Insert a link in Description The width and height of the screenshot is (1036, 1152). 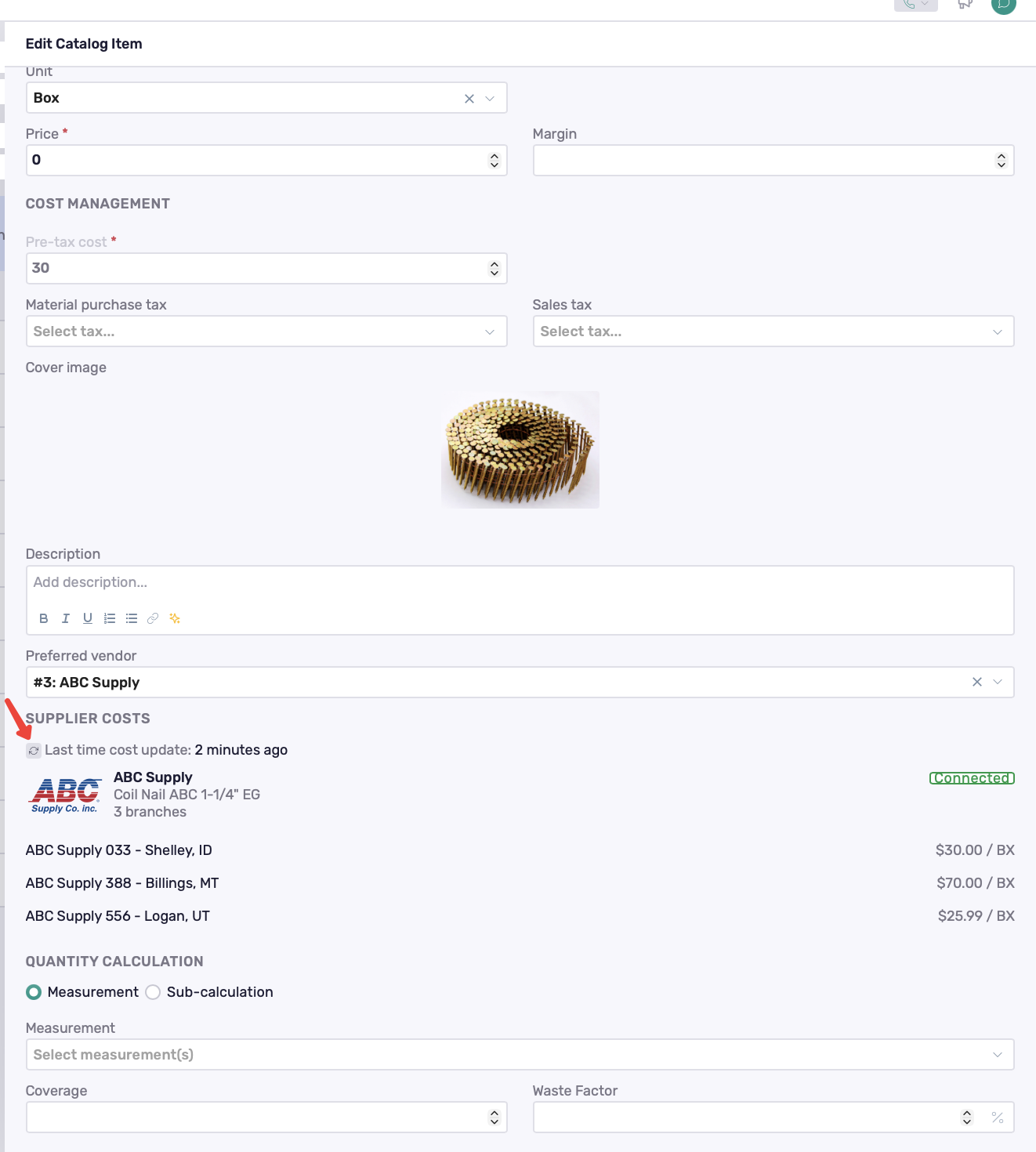(153, 618)
